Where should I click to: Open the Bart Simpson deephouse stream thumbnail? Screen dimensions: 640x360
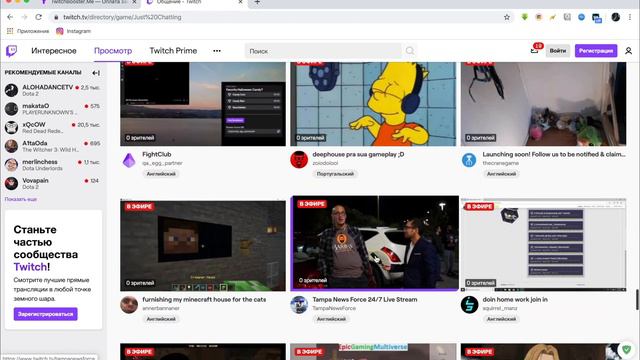click(373, 104)
